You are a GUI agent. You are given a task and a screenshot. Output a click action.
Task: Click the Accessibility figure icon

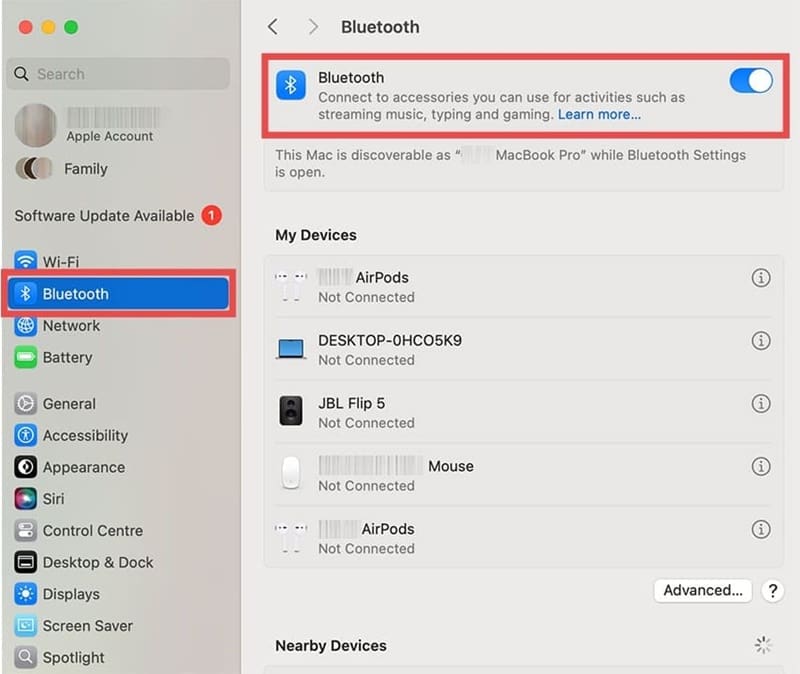(x=26, y=435)
